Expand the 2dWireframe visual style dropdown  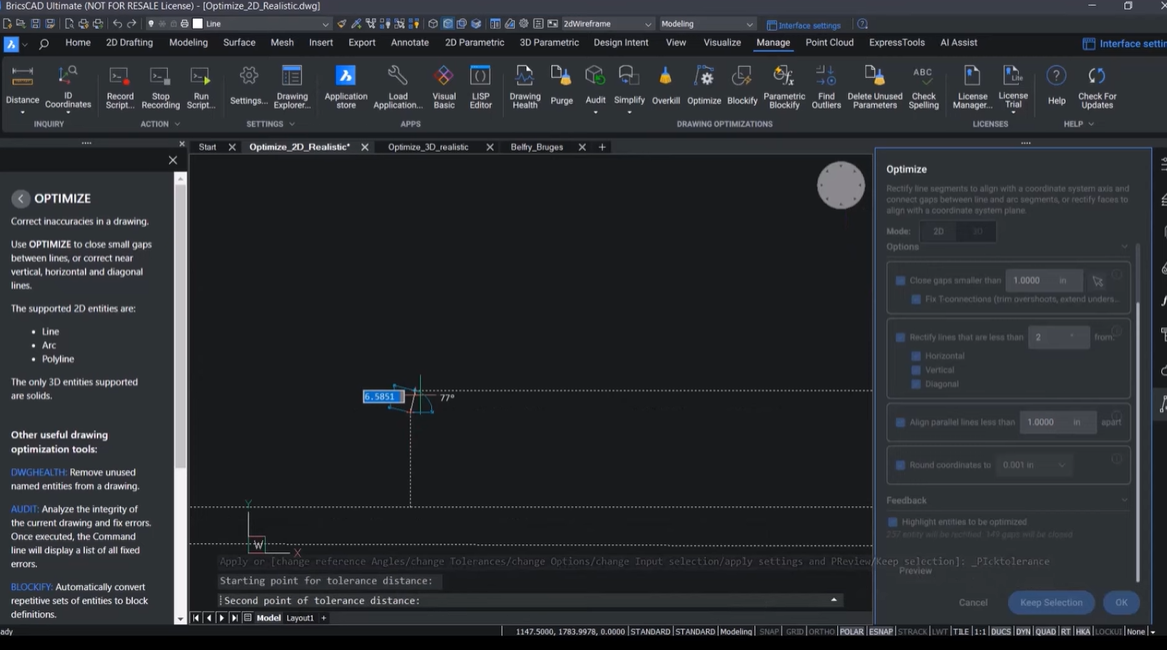[647, 24]
